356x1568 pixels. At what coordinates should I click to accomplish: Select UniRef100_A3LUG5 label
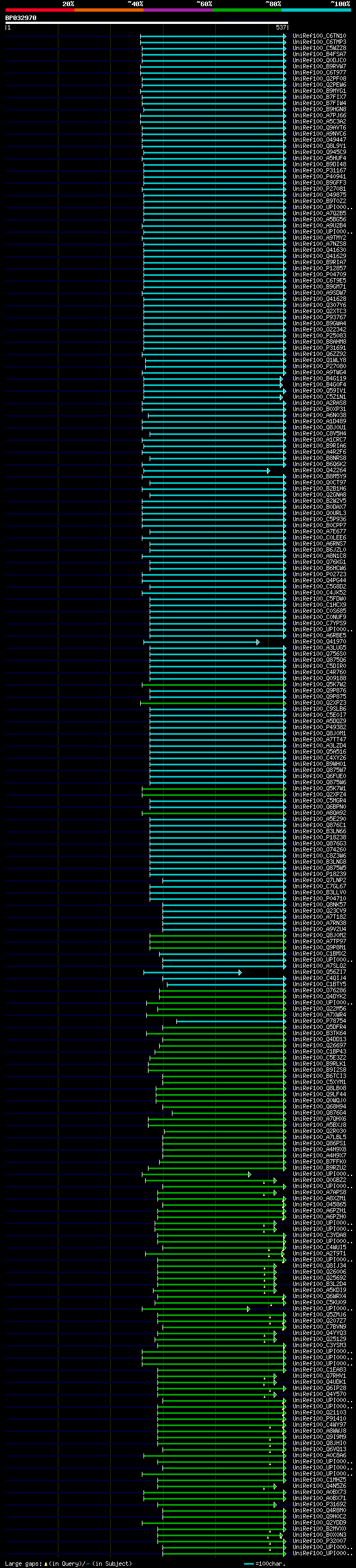point(319,647)
